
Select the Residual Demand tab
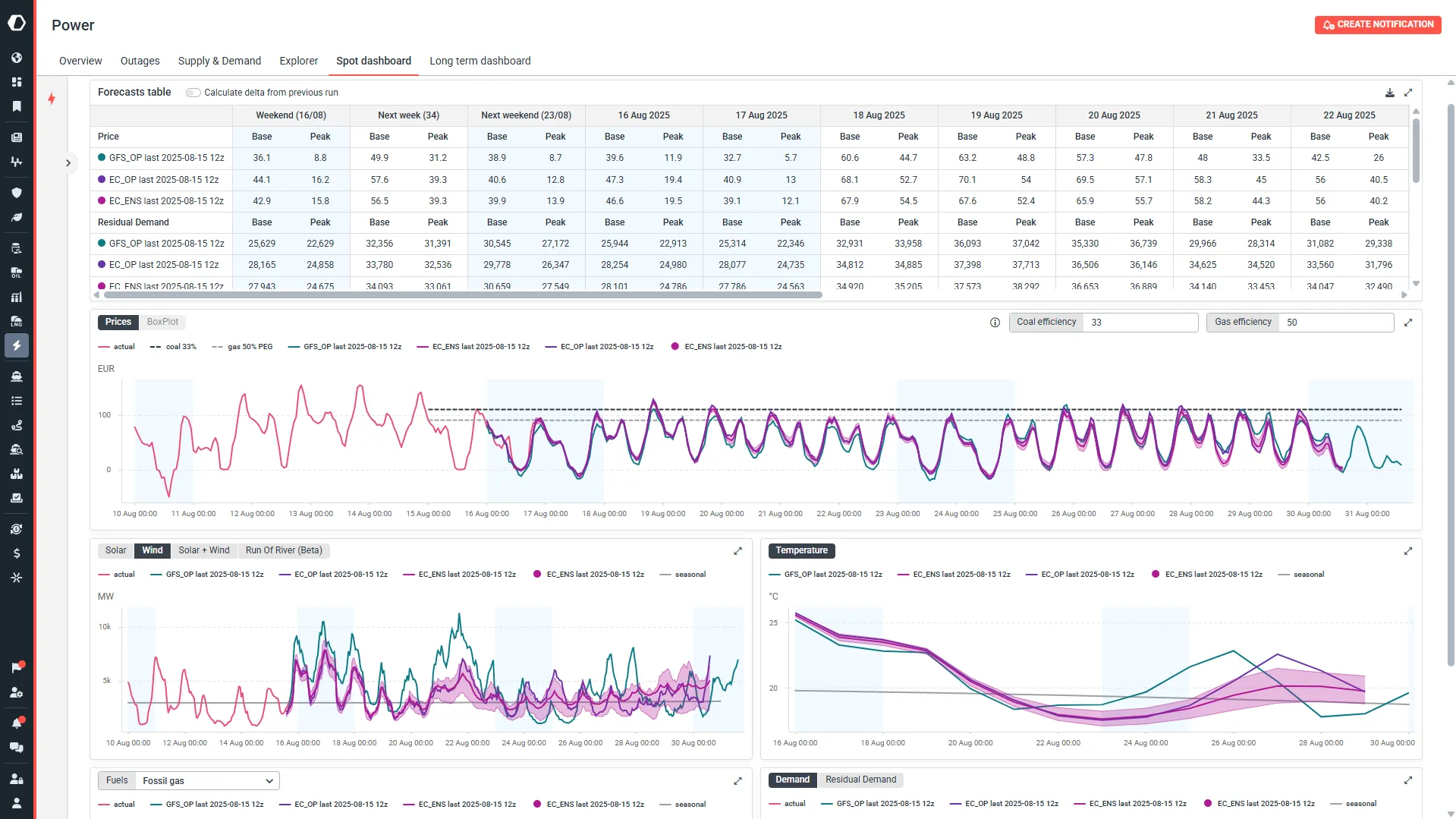coord(860,780)
